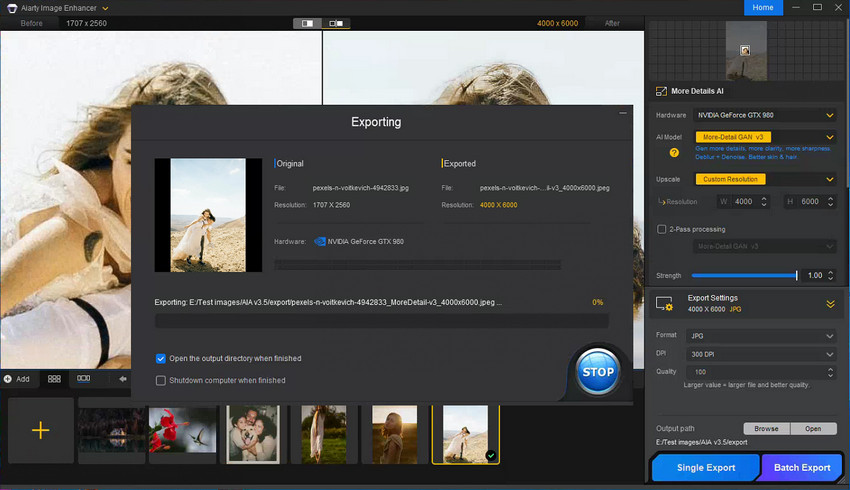The width and height of the screenshot is (850, 490).
Task: Open the Hardware dropdown
Action: click(x=763, y=115)
